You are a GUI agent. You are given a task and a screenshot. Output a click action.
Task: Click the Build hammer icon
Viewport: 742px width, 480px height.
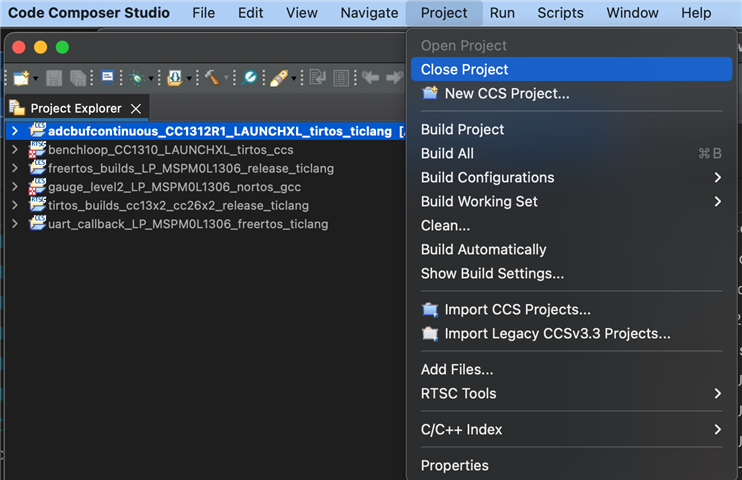point(212,78)
